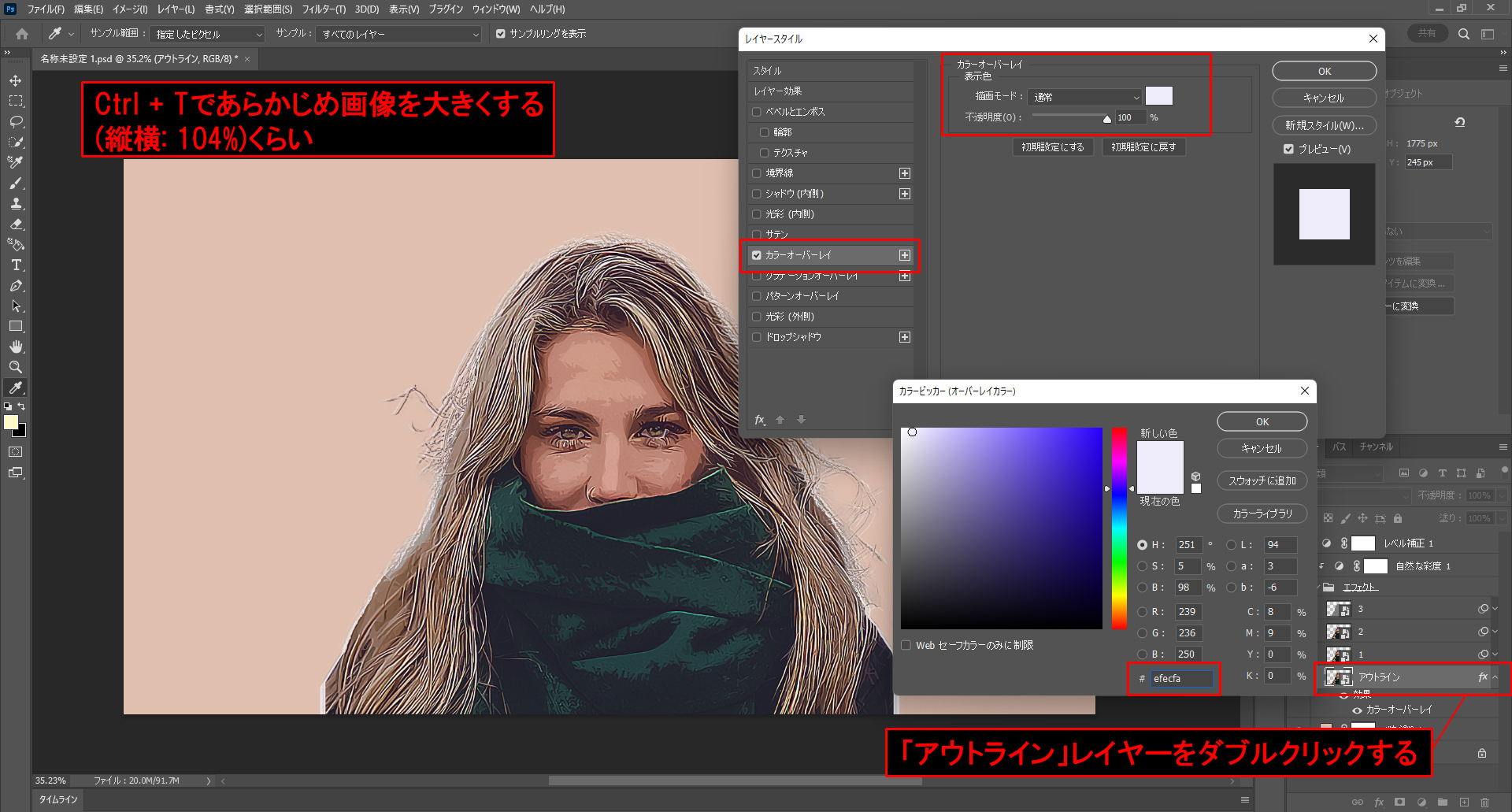Check Web セーフカラーのみに制限 option
Viewport: 1512px width, 812px height.
(x=906, y=645)
